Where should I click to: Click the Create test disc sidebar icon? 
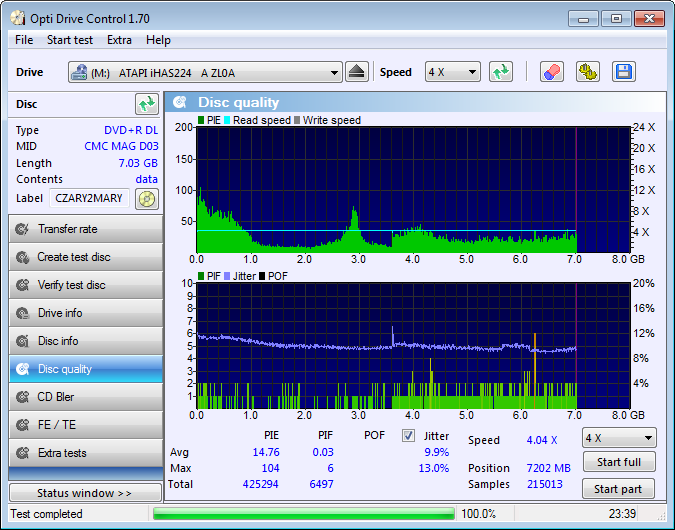click(x=22, y=257)
